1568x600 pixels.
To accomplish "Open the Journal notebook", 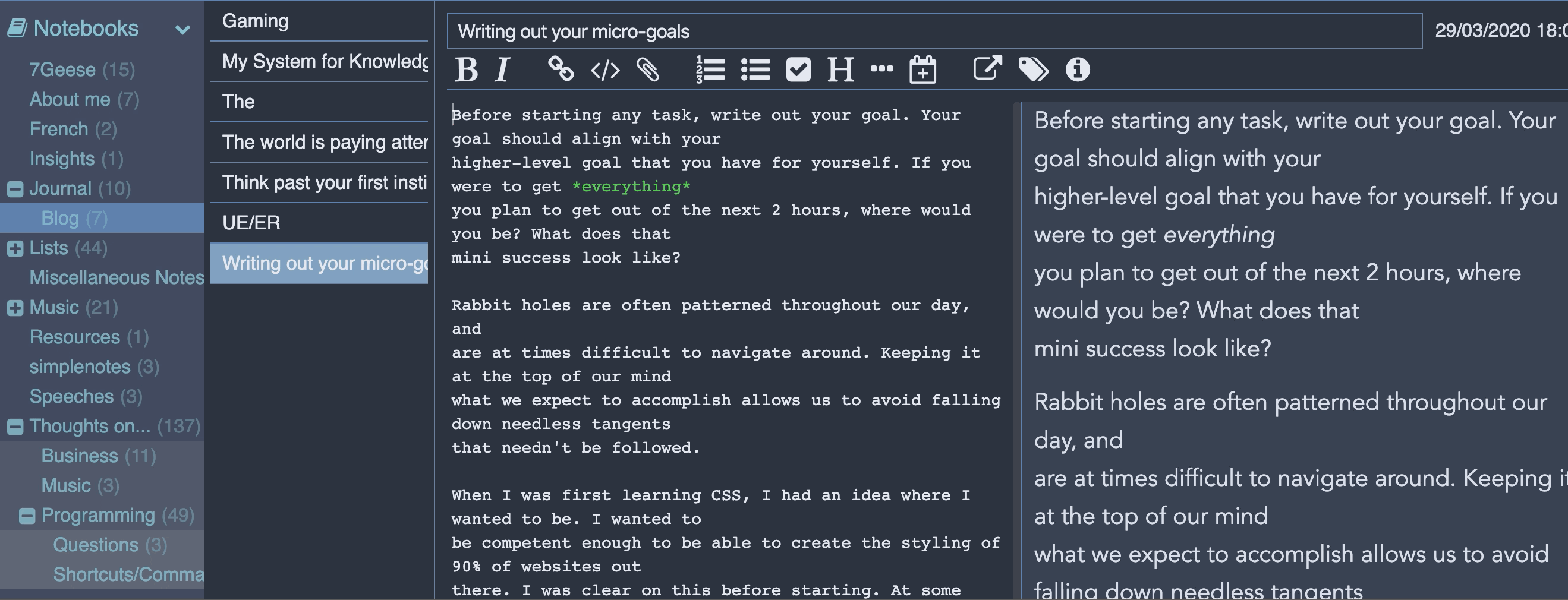I will pyautogui.click(x=80, y=189).
